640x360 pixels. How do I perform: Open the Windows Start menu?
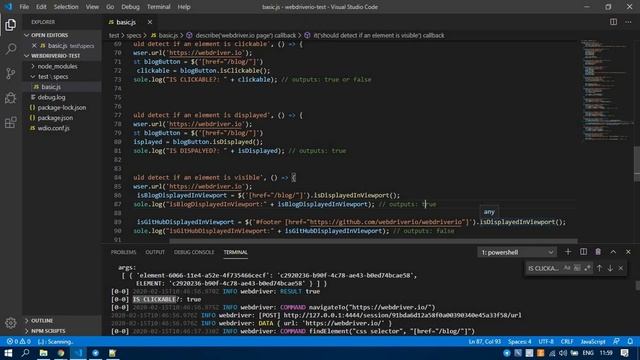click(x=8, y=353)
